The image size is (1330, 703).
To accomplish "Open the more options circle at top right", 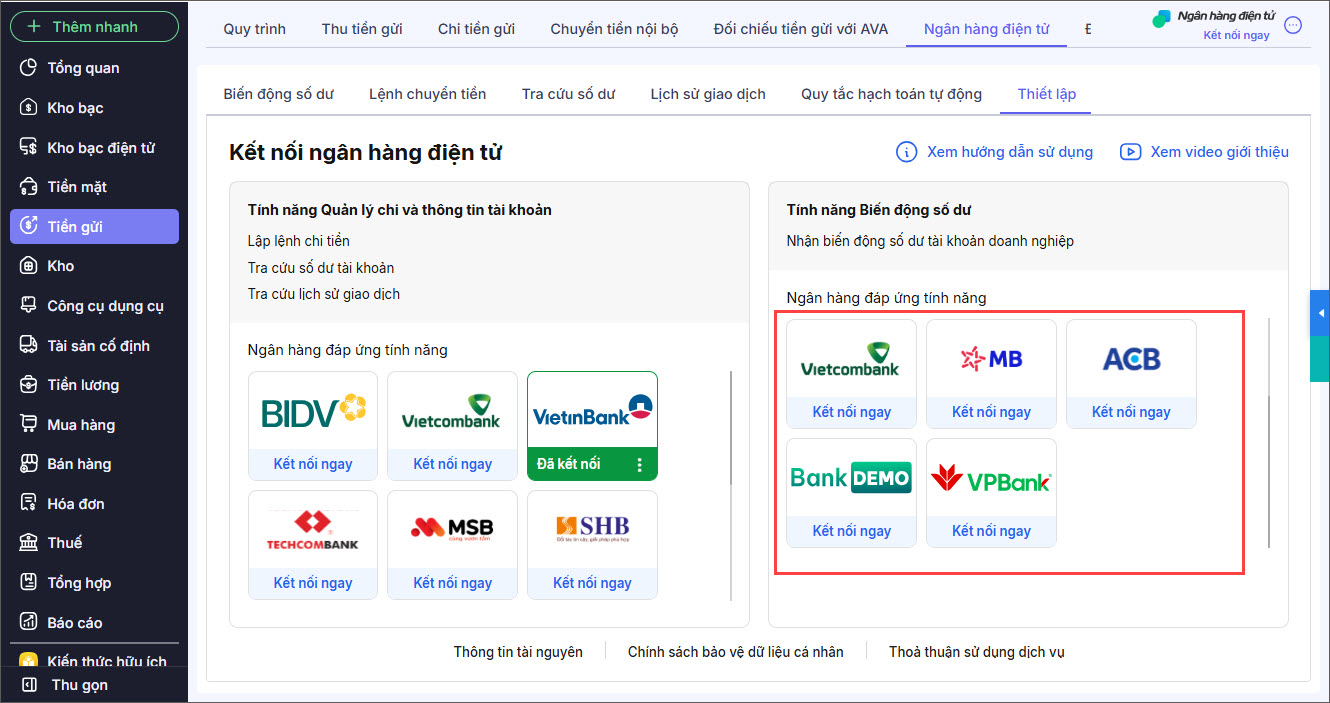I will pyautogui.click(x=1293, y=26).
